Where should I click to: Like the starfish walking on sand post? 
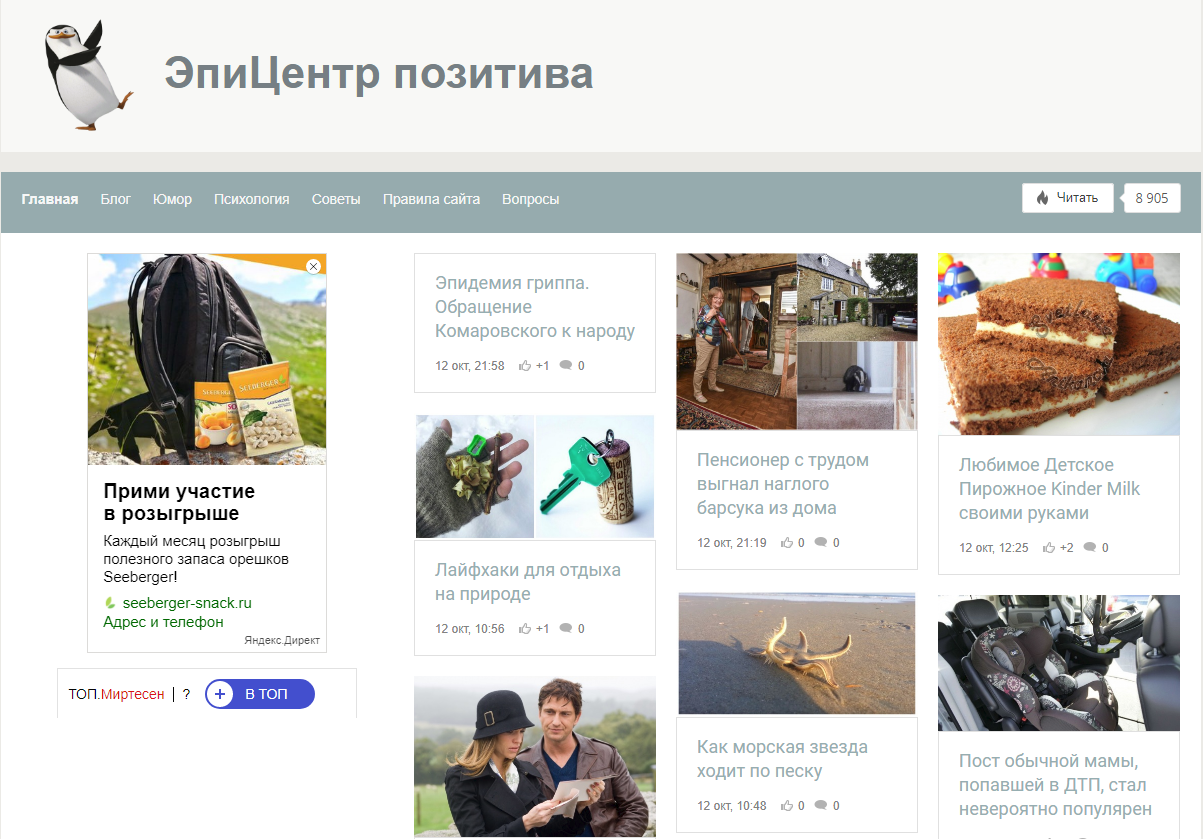(x=787, y=806)
